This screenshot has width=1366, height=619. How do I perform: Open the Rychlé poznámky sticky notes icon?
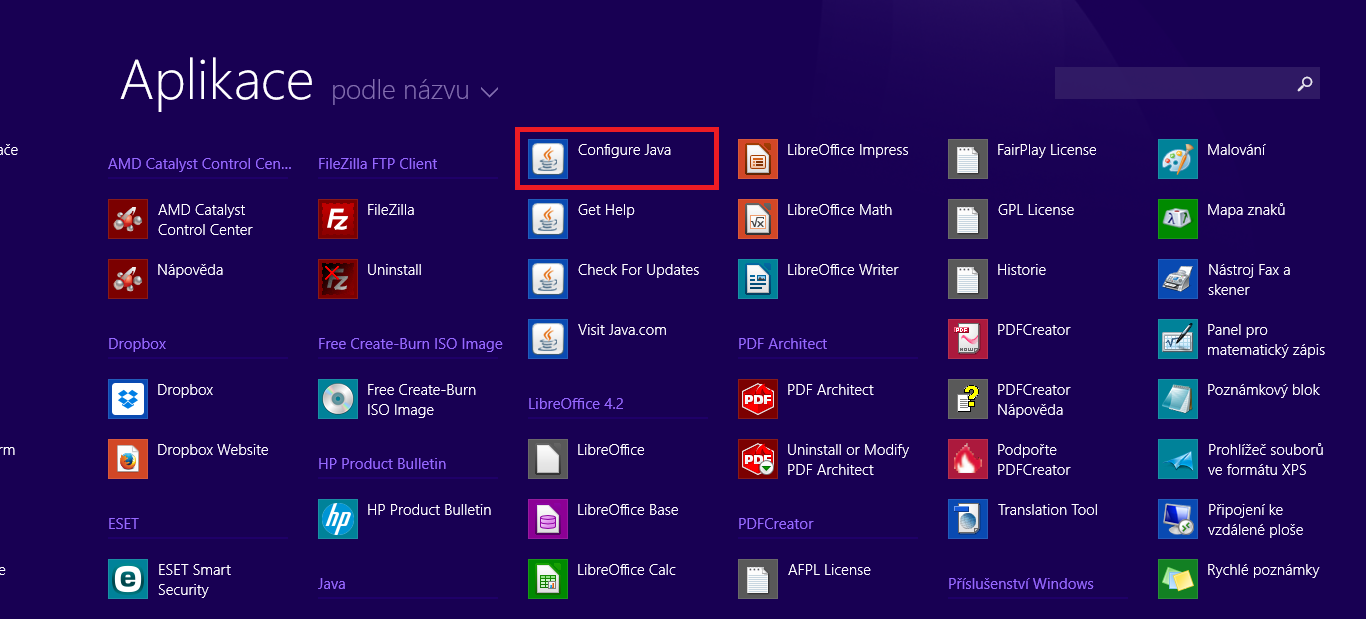[1178, 579]
